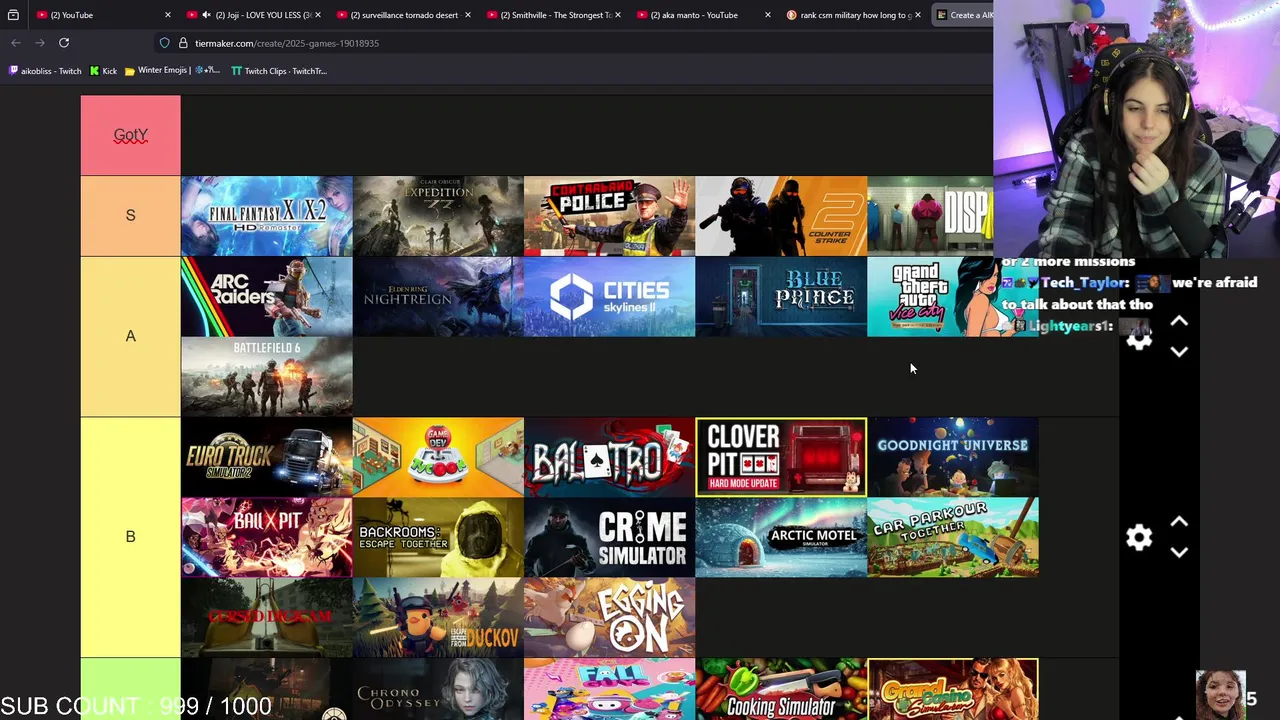Move B tier row down
This screenshot has width=1280, height=720.
[x=1179, y=552]
